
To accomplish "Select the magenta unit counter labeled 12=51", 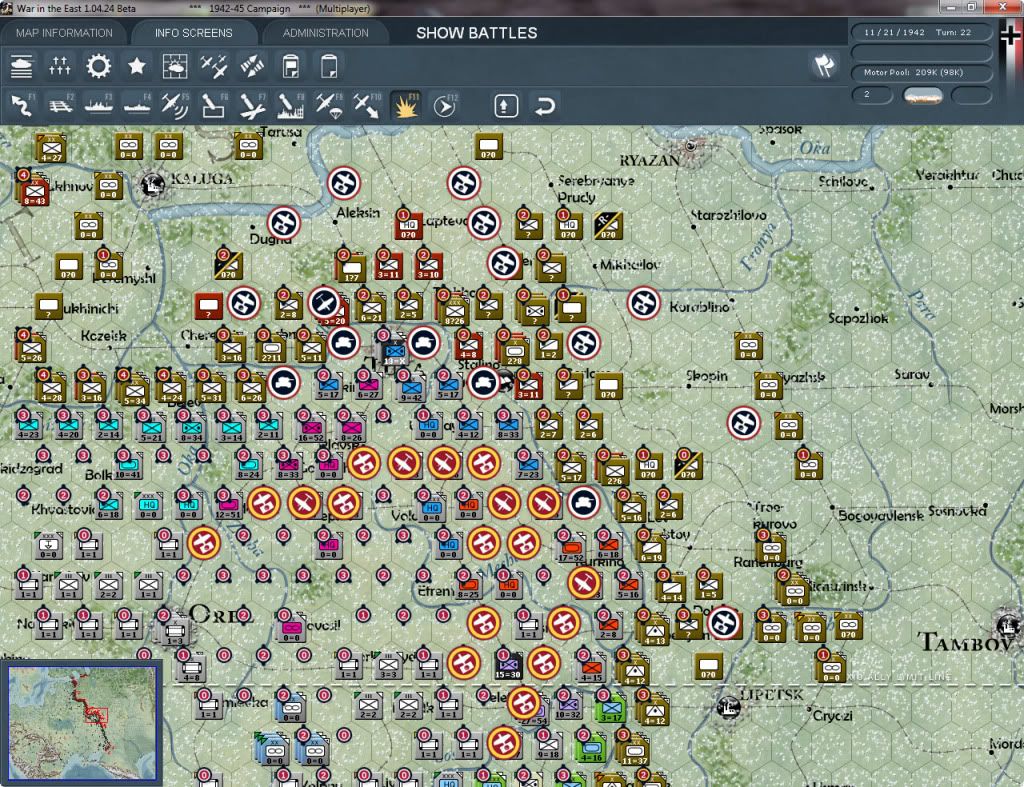I will point(229,506).
